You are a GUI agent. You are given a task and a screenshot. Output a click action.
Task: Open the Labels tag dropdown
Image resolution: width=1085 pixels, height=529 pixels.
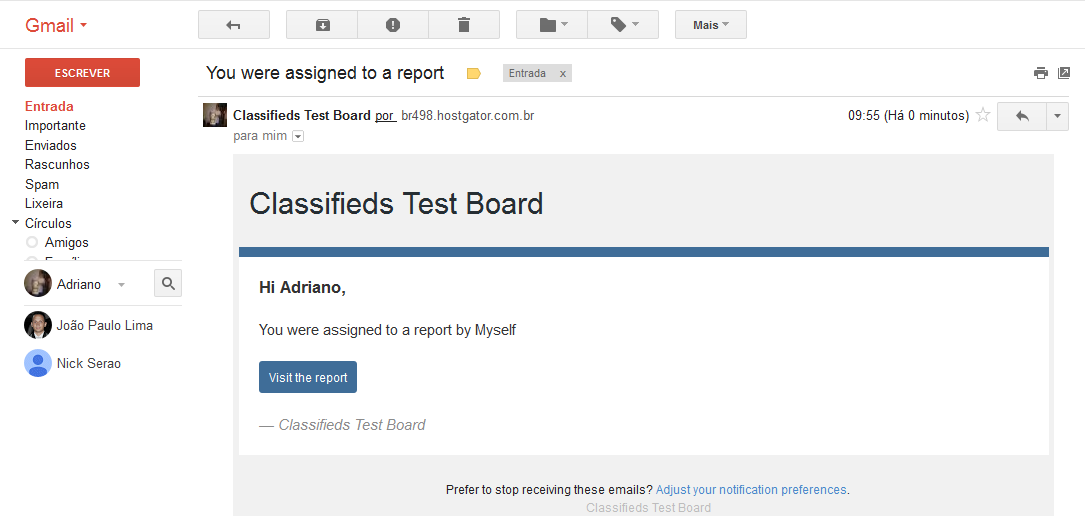click(623, 25)
